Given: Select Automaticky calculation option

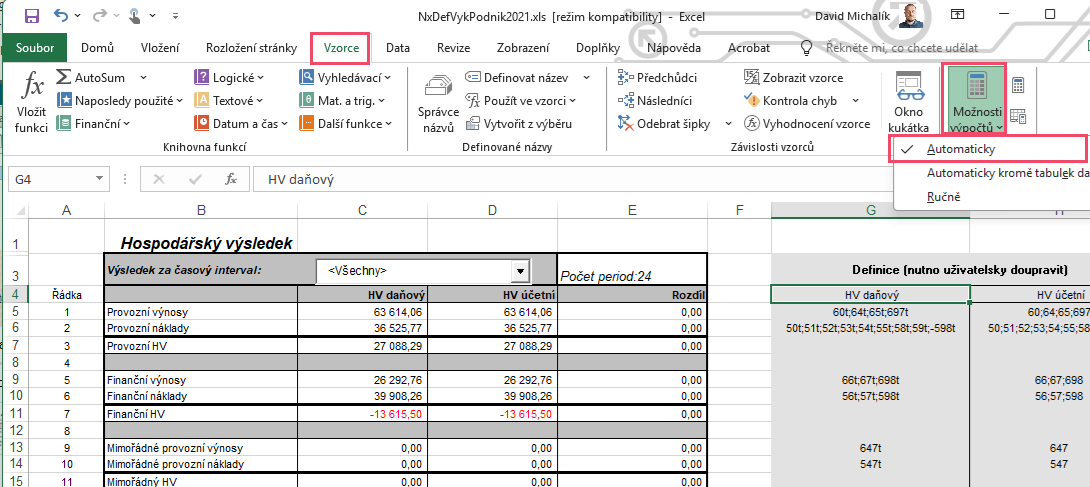Looking at the screenshot, I should point(960,149).
